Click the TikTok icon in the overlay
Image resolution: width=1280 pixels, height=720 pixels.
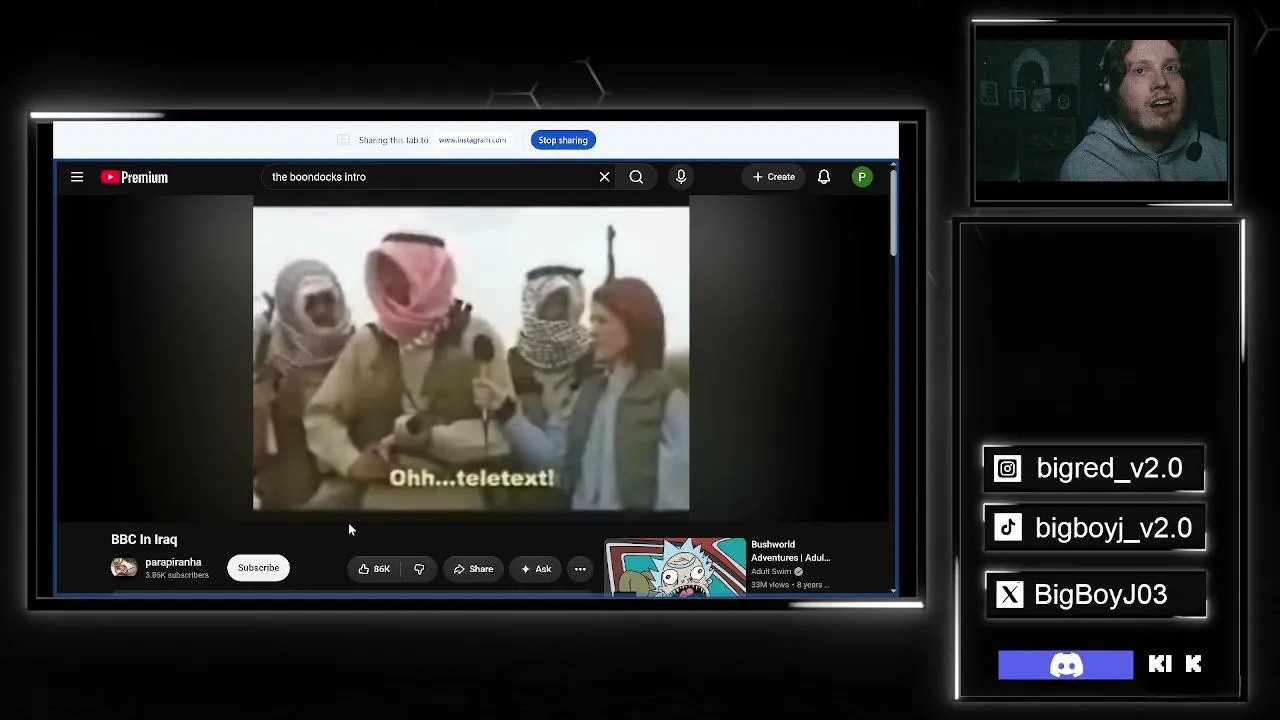(x=1008, y=528)
